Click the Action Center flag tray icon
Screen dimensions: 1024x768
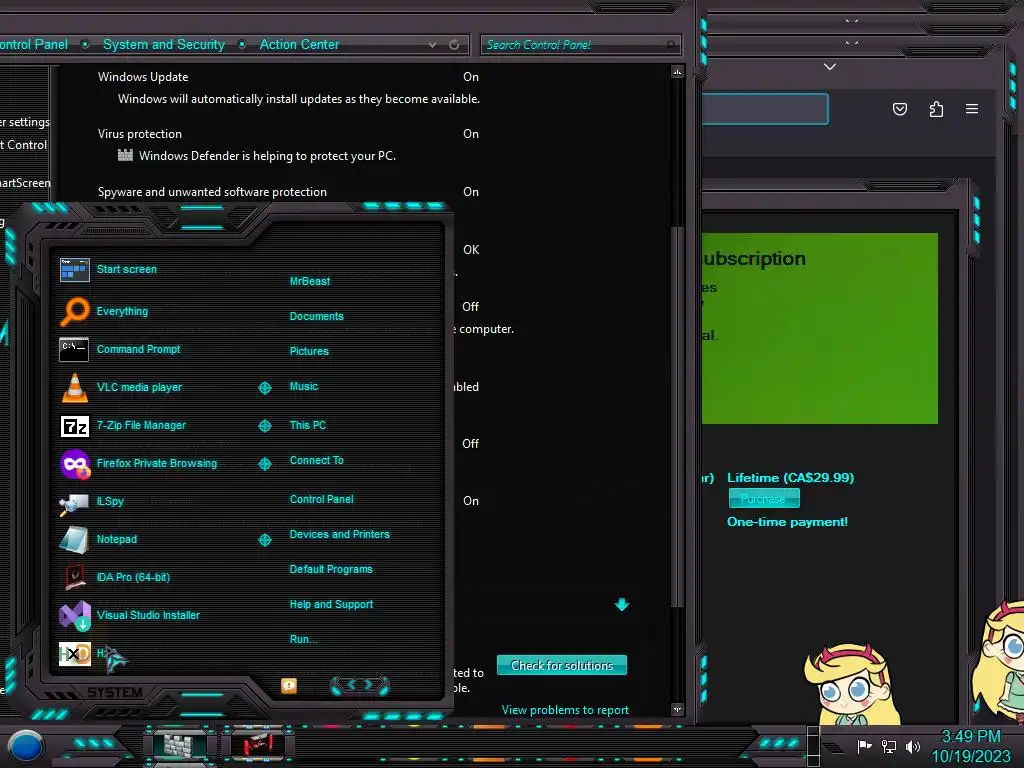pyautogui.click(x=865, y=746)
